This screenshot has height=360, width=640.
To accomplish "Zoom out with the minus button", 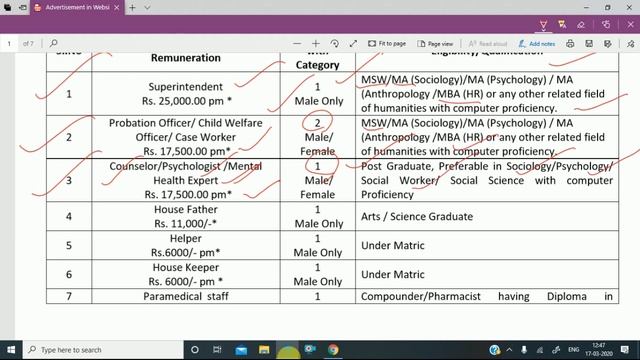I will [x=297, y=44].
